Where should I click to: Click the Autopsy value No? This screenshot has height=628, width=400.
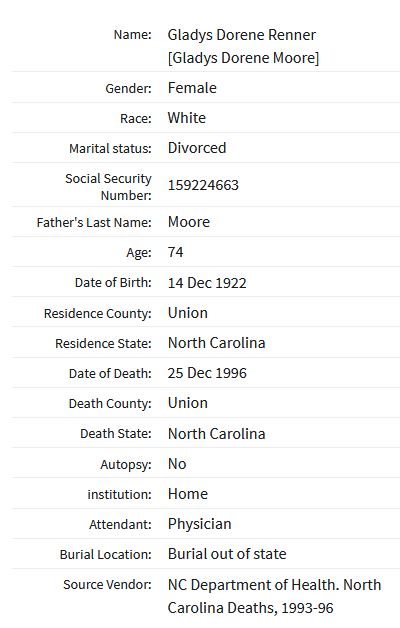[x=177, y=464]
